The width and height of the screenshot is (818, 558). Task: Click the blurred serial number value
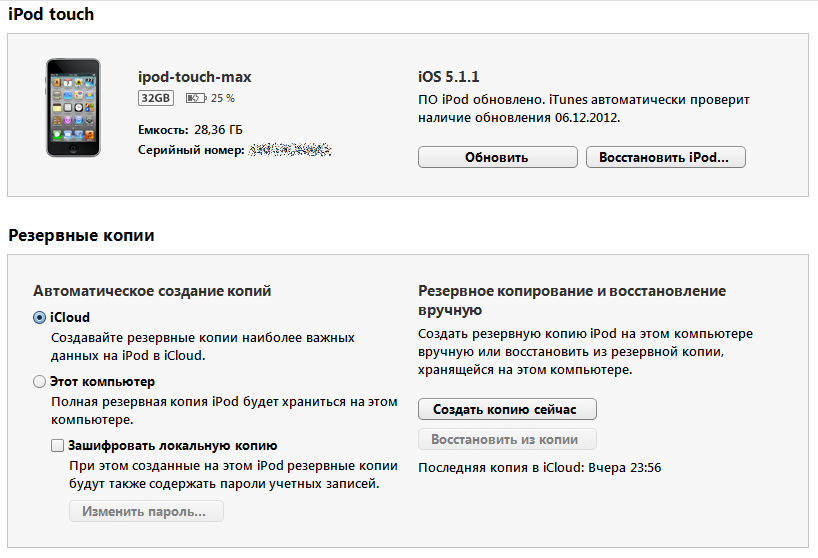pos(290,149)
